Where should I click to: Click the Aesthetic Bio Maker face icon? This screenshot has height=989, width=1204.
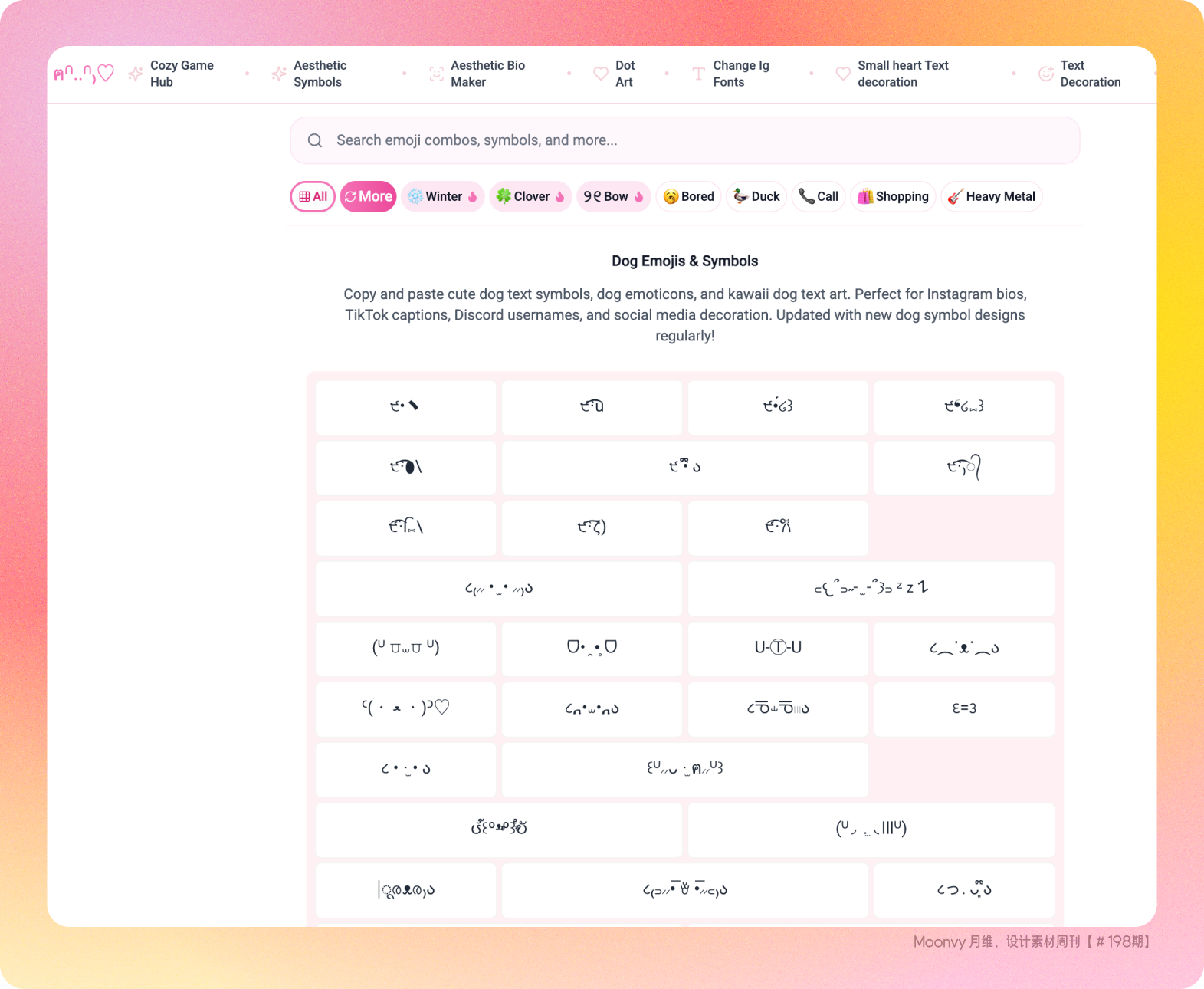436,74
